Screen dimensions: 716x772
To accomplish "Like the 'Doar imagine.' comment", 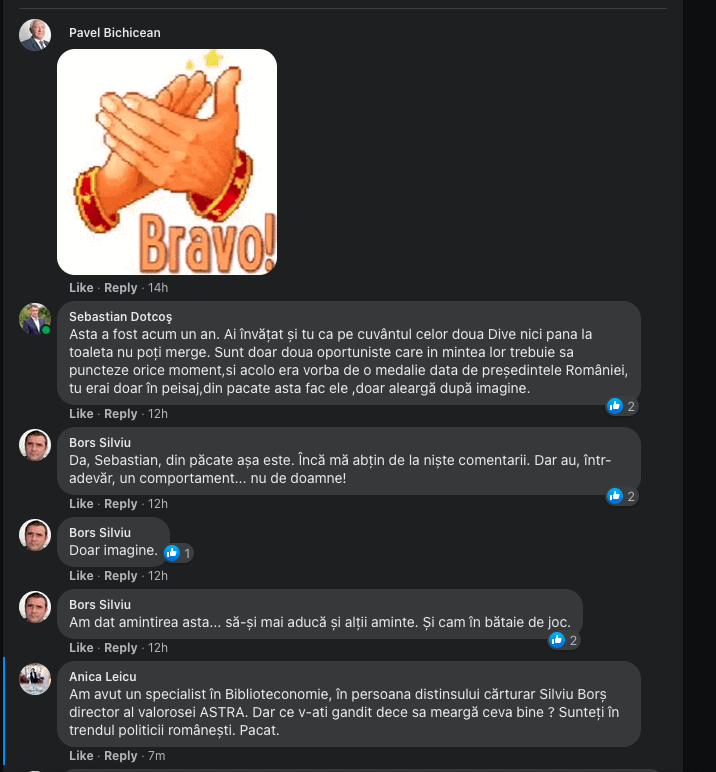I will click(x=81, y=576).
